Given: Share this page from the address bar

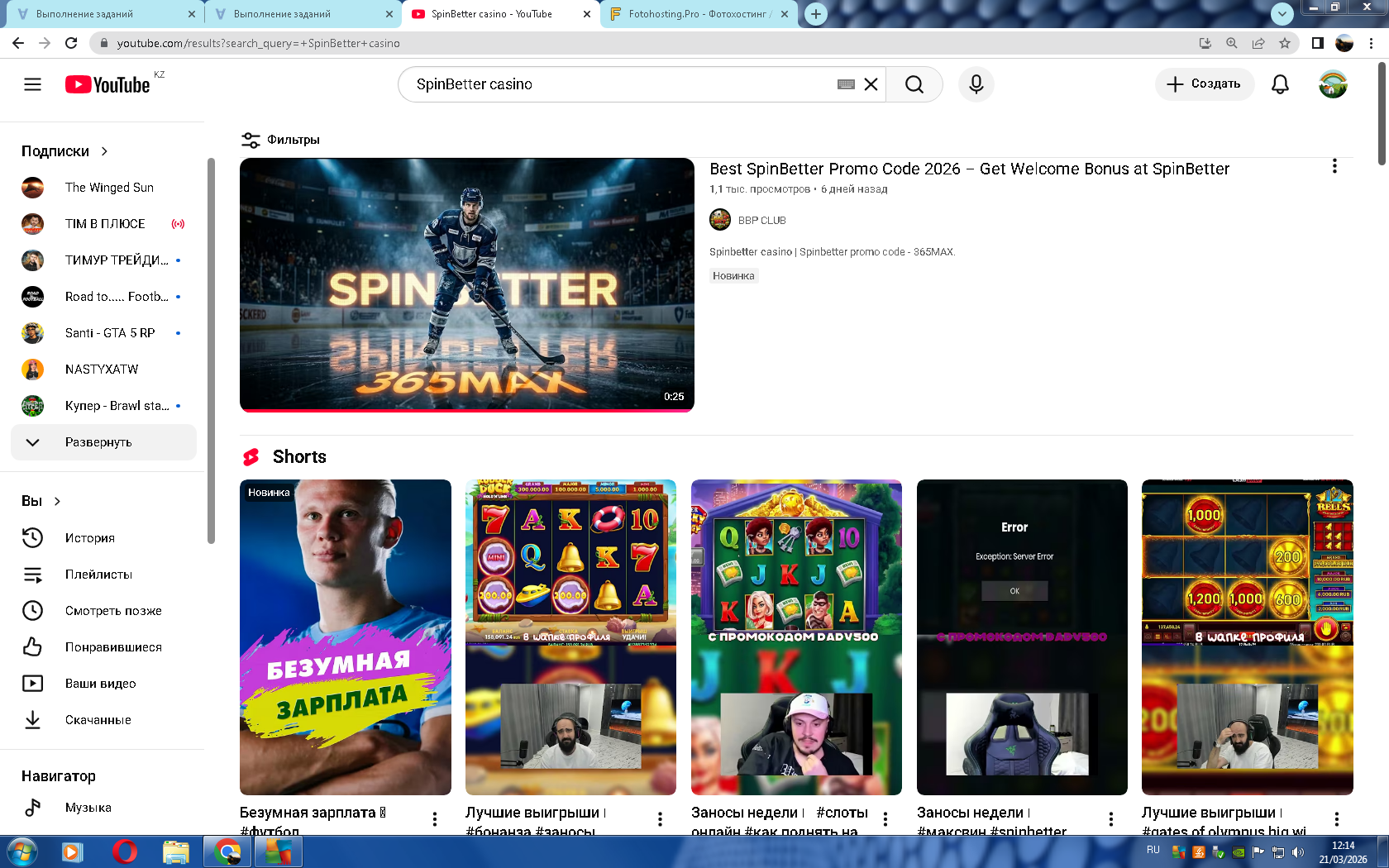Looking at the screenshot, I should click(x=1258, y=43).
